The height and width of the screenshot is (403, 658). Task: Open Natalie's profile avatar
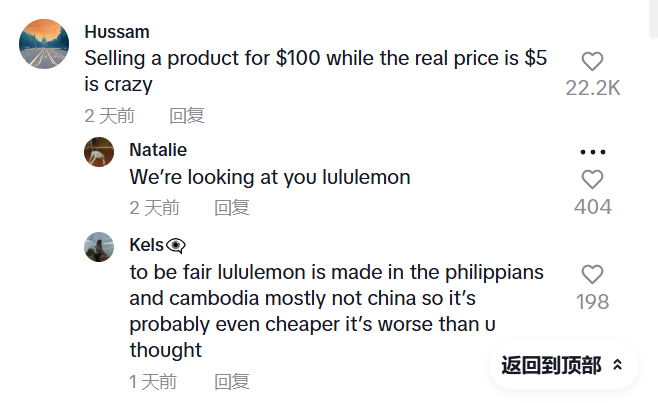point(99,152)
